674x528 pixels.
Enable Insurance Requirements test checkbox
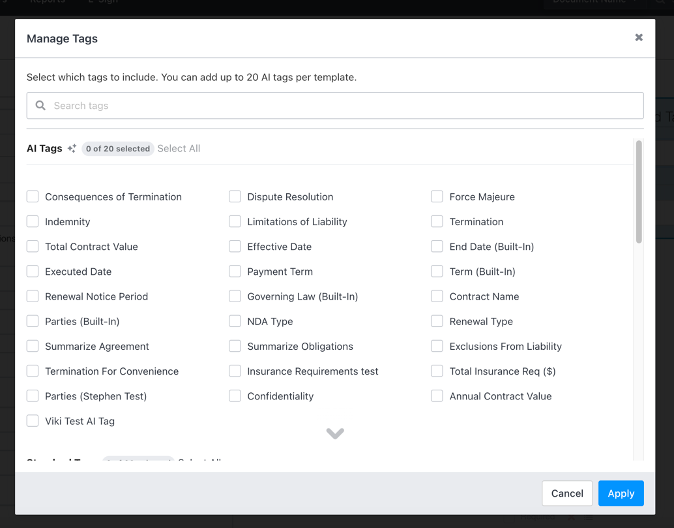click(235, 371)
